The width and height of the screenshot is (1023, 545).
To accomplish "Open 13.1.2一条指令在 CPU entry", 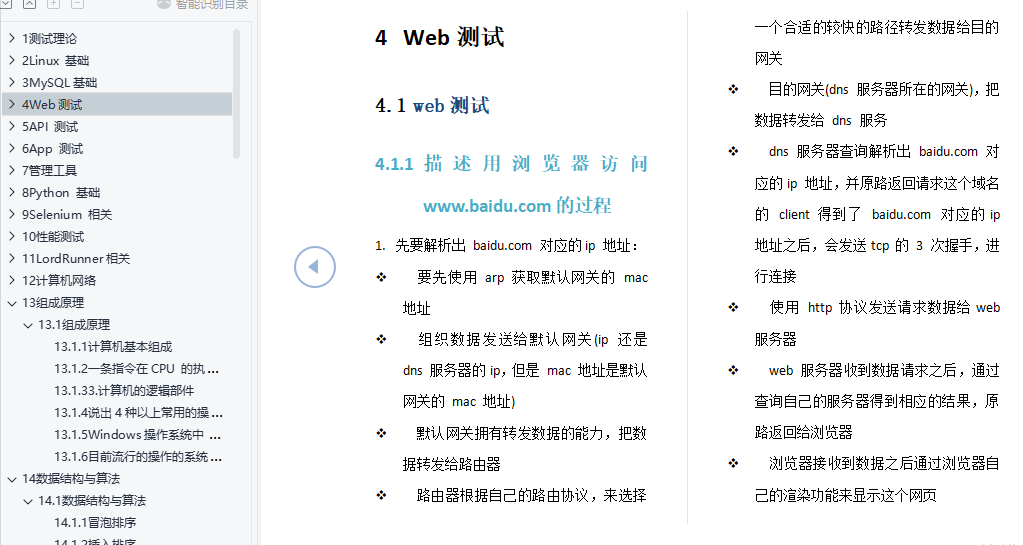I will [136, 369].
